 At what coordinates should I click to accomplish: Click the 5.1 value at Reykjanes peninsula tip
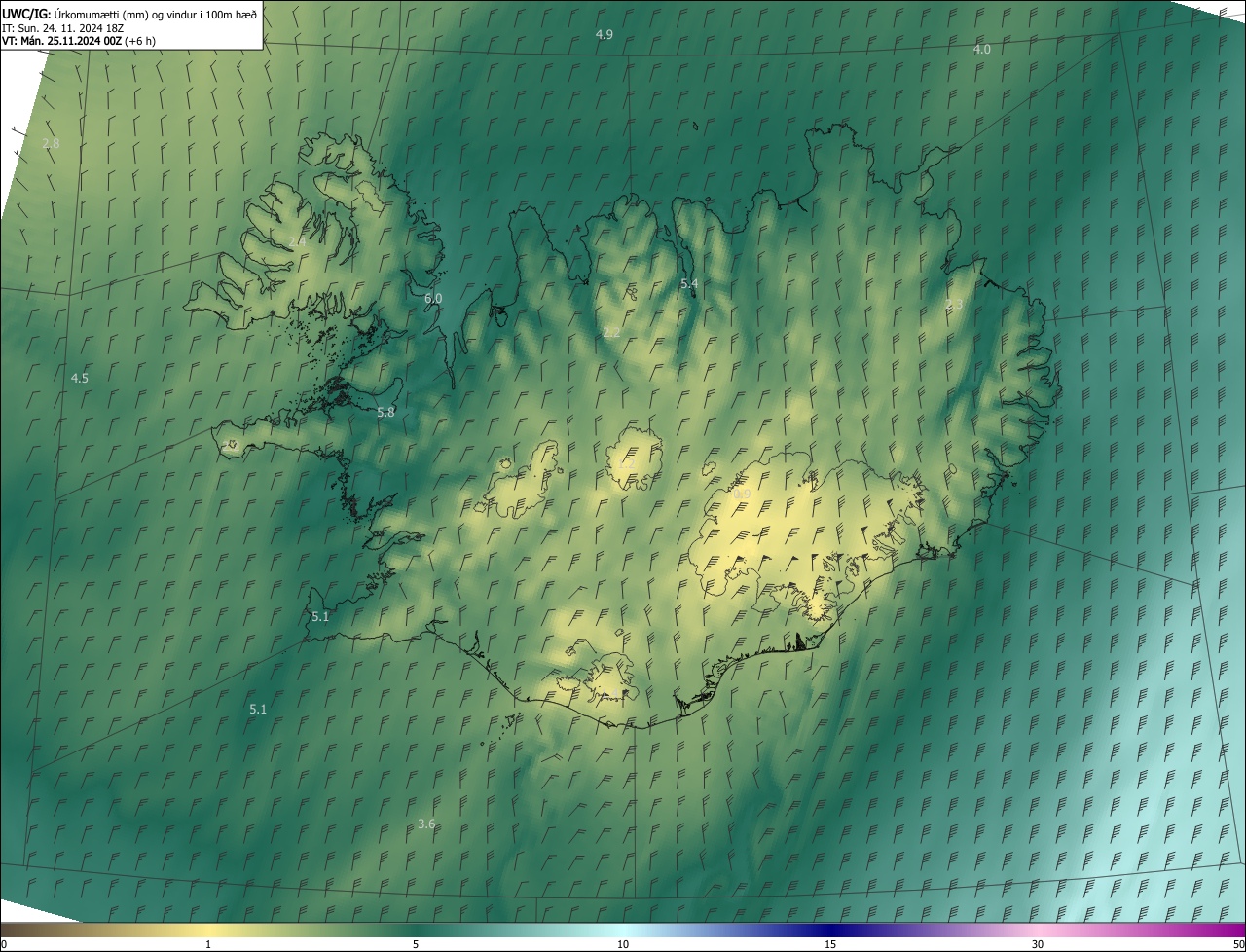[320, 617]
